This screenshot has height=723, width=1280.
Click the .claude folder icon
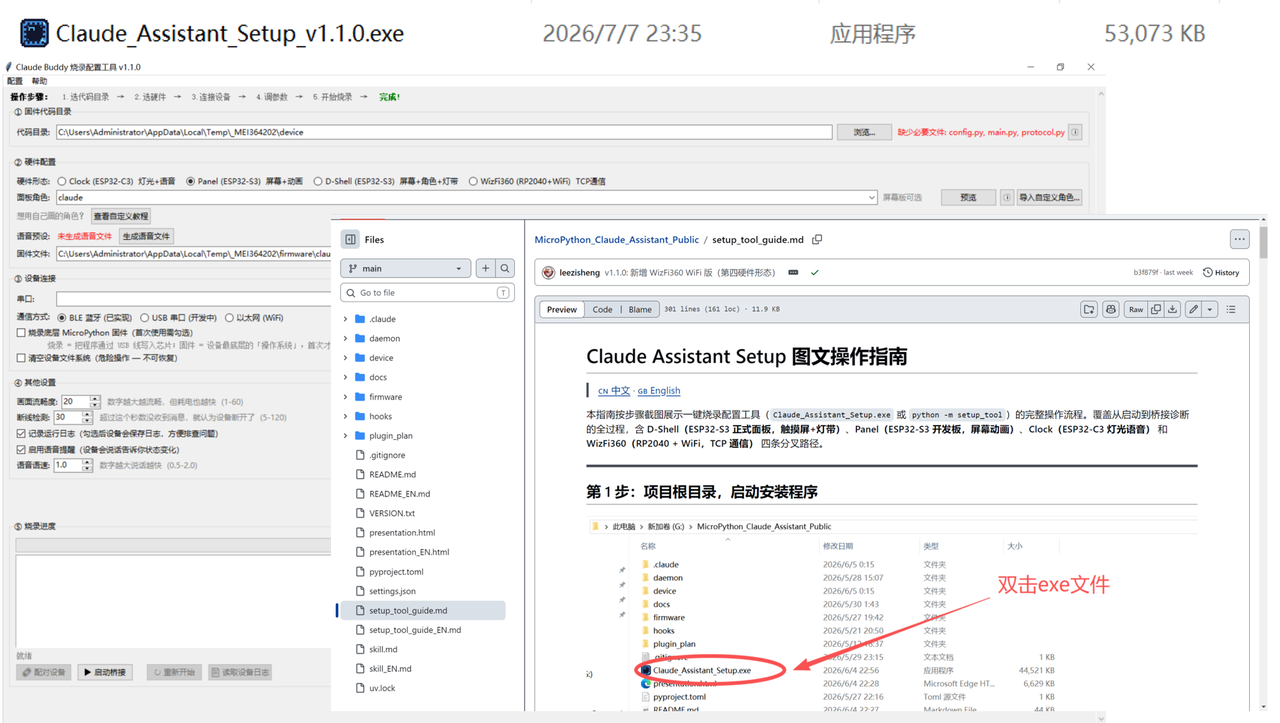(x=360, y=319)
